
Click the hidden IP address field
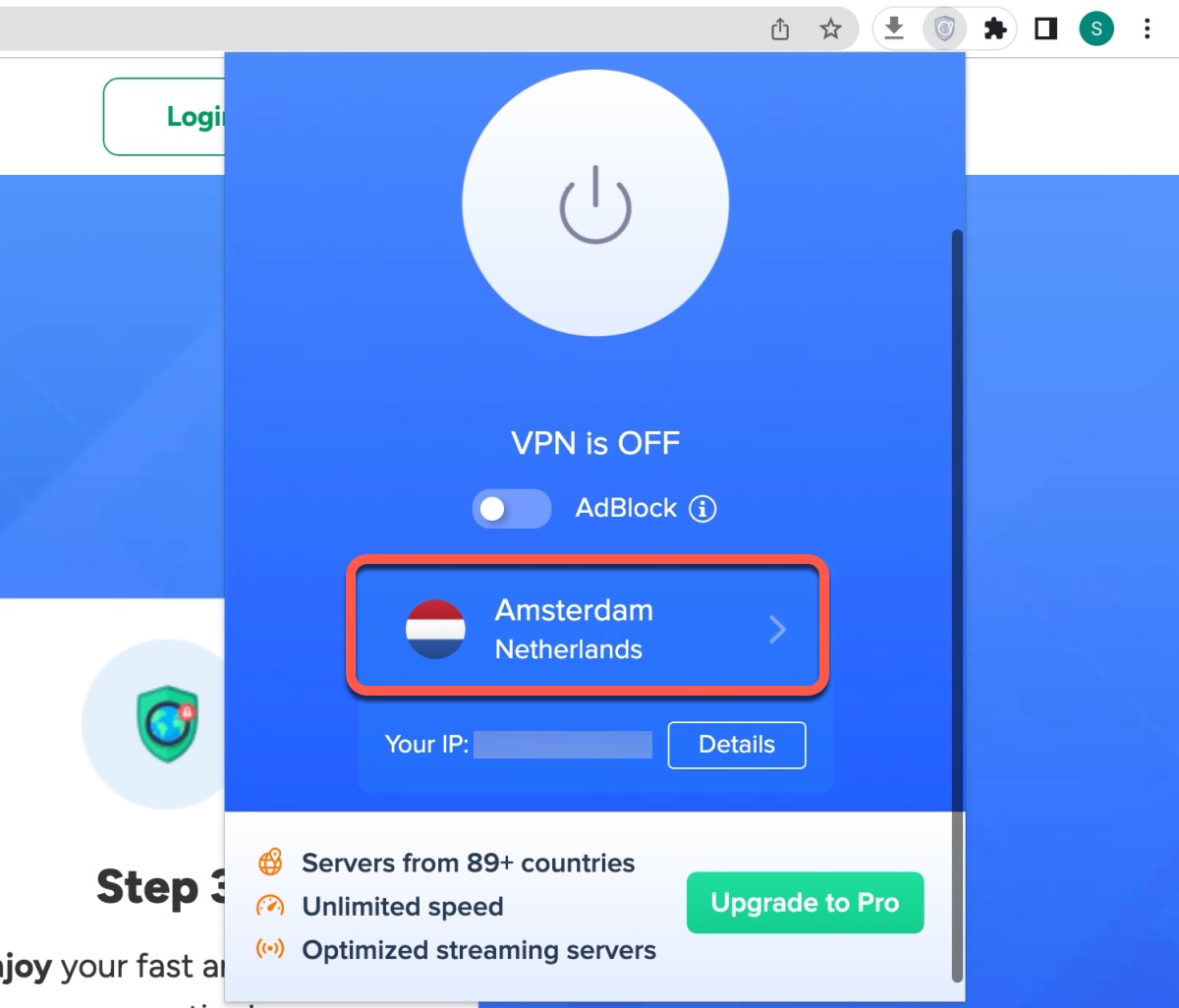tap(563, 745)
